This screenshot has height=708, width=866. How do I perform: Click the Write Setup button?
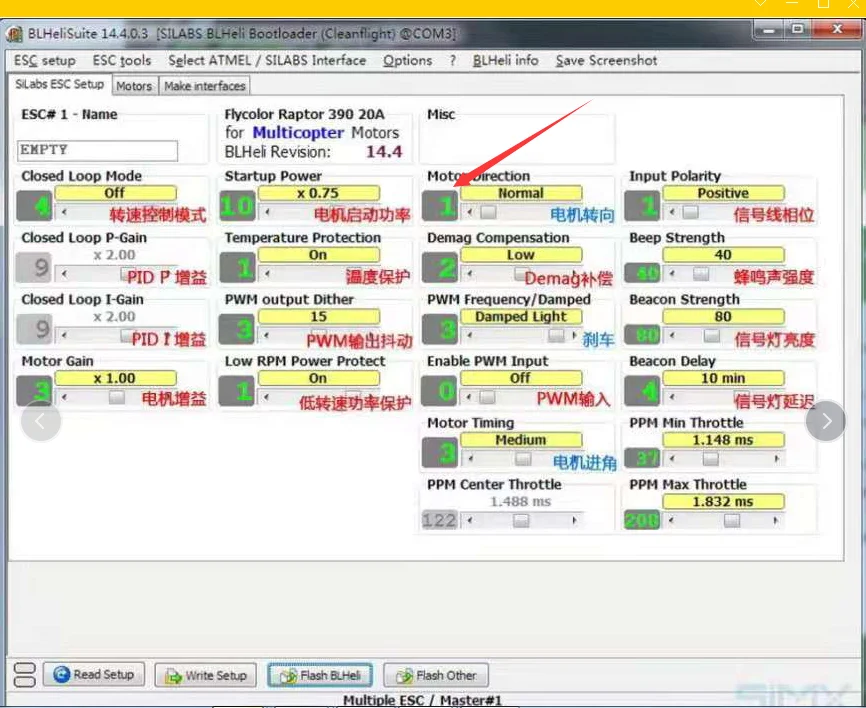(x=205, y=675)
